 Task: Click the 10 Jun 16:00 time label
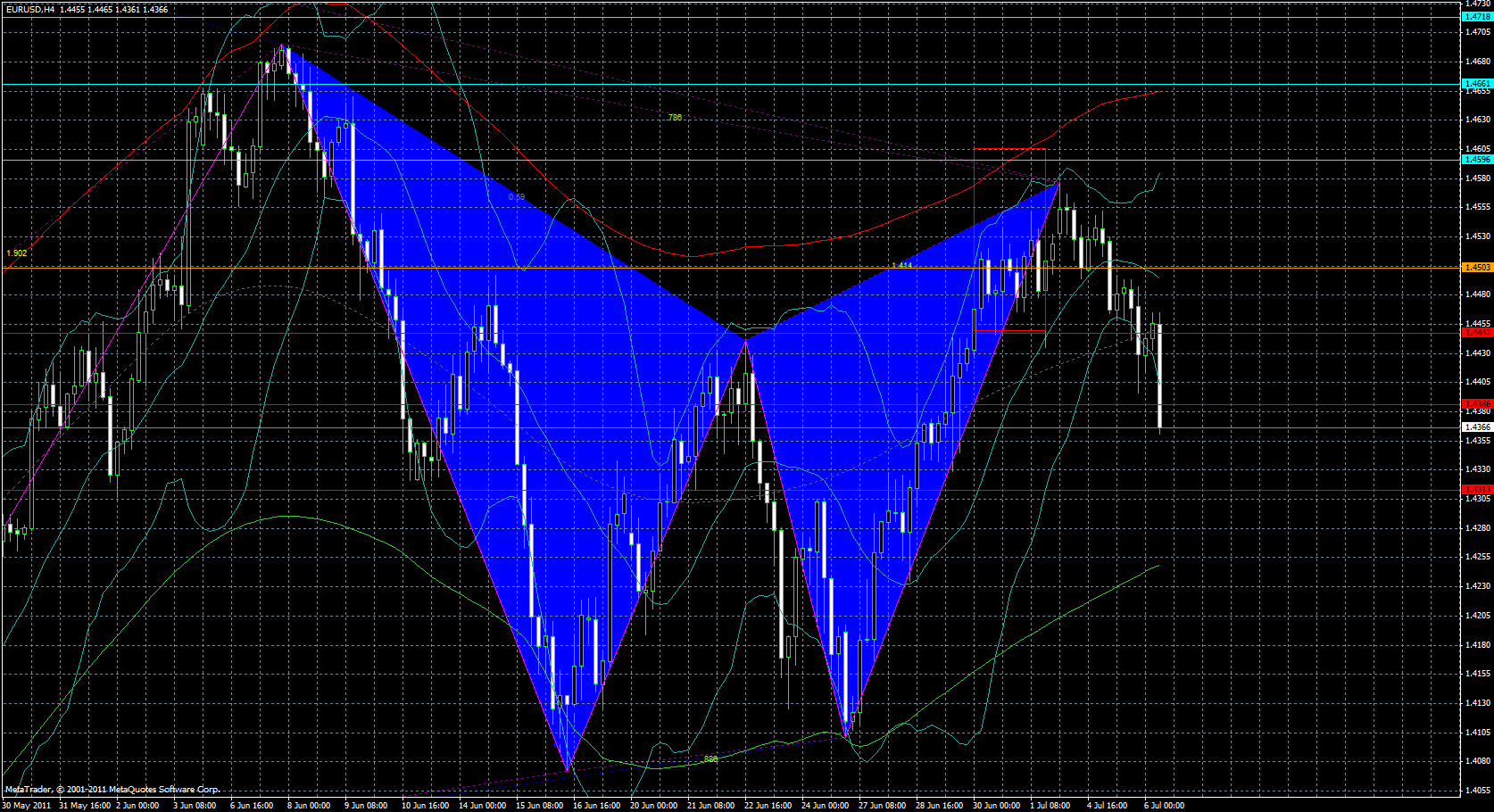425,806
